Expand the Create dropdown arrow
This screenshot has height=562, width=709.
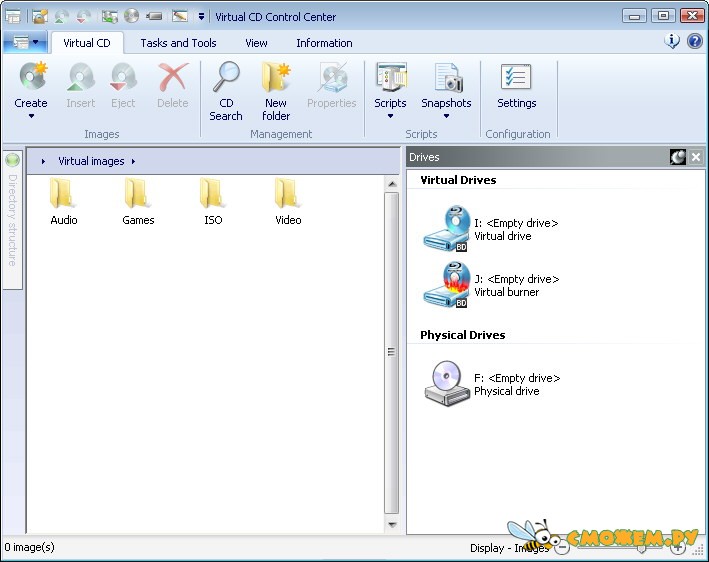tap(31, 116)
